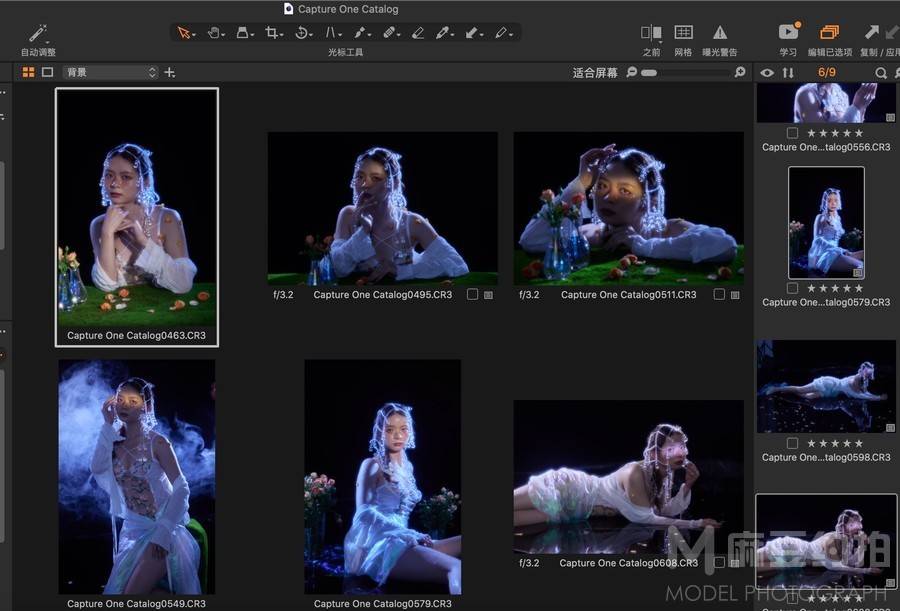Click the Capture One Catalog0549.CR3 filename
Viewport: 900px width, 611px height.
(136, 604)
